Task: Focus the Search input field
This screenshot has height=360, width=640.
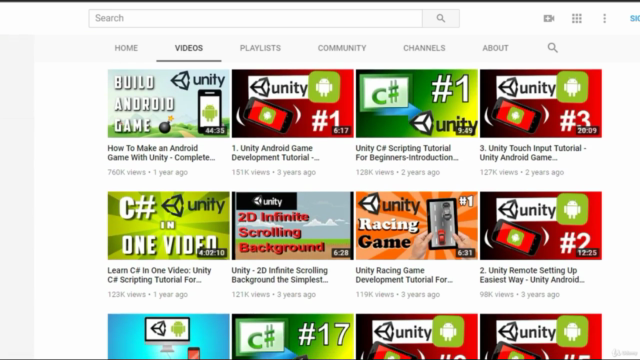Action: 256,18
